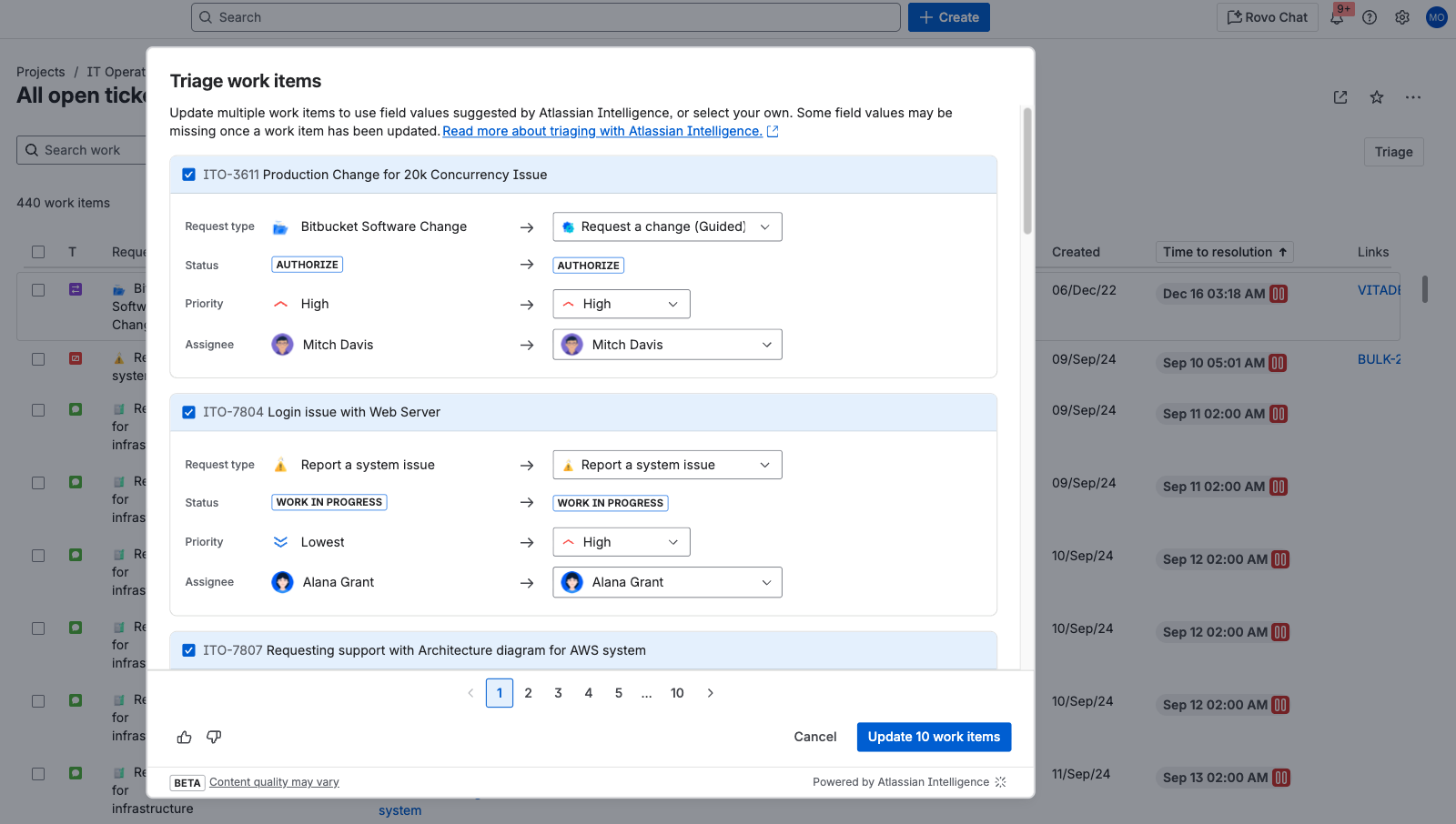Click the thumbs up feedback icon

(x=184, y=737)
